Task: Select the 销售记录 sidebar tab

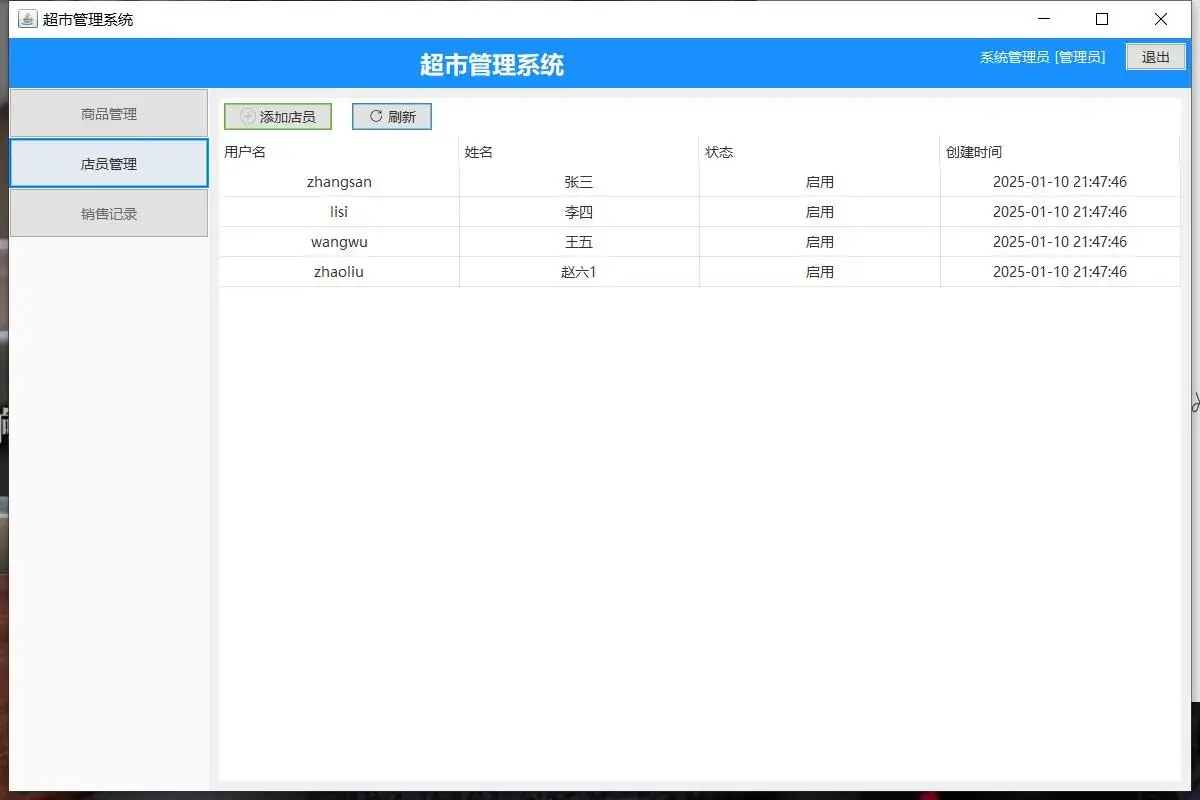Action: (108, 213)
